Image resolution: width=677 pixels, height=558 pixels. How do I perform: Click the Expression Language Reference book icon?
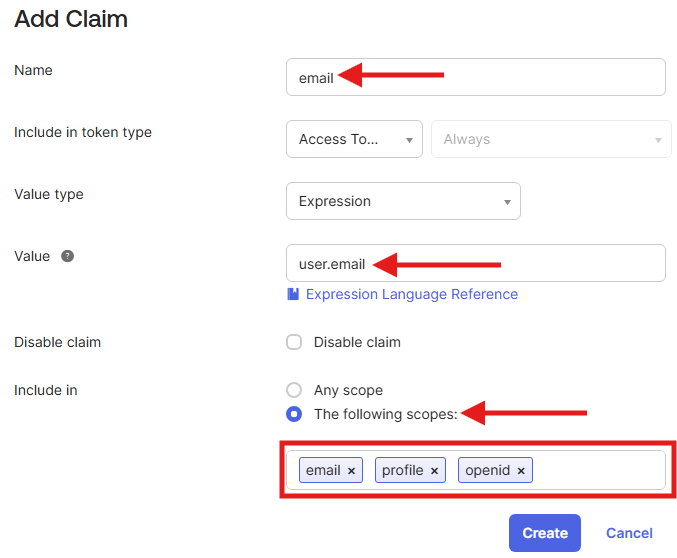tap(293, 294)
